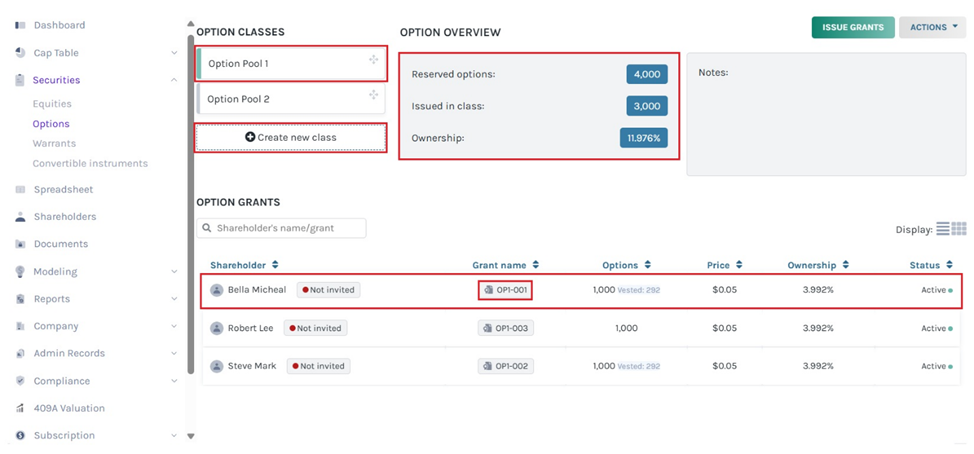The image size is (974, 454).
Task: Click the Notes text area
Action: pos(826,114)
